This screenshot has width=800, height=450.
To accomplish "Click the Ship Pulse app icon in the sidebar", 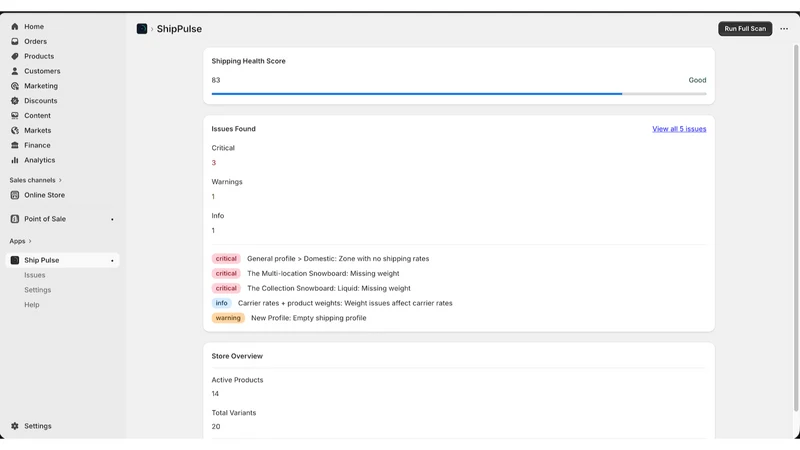I will pos(15,260).
